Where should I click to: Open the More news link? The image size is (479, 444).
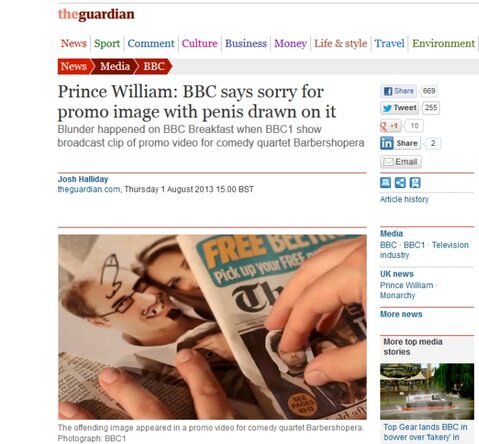pos(401,314)
